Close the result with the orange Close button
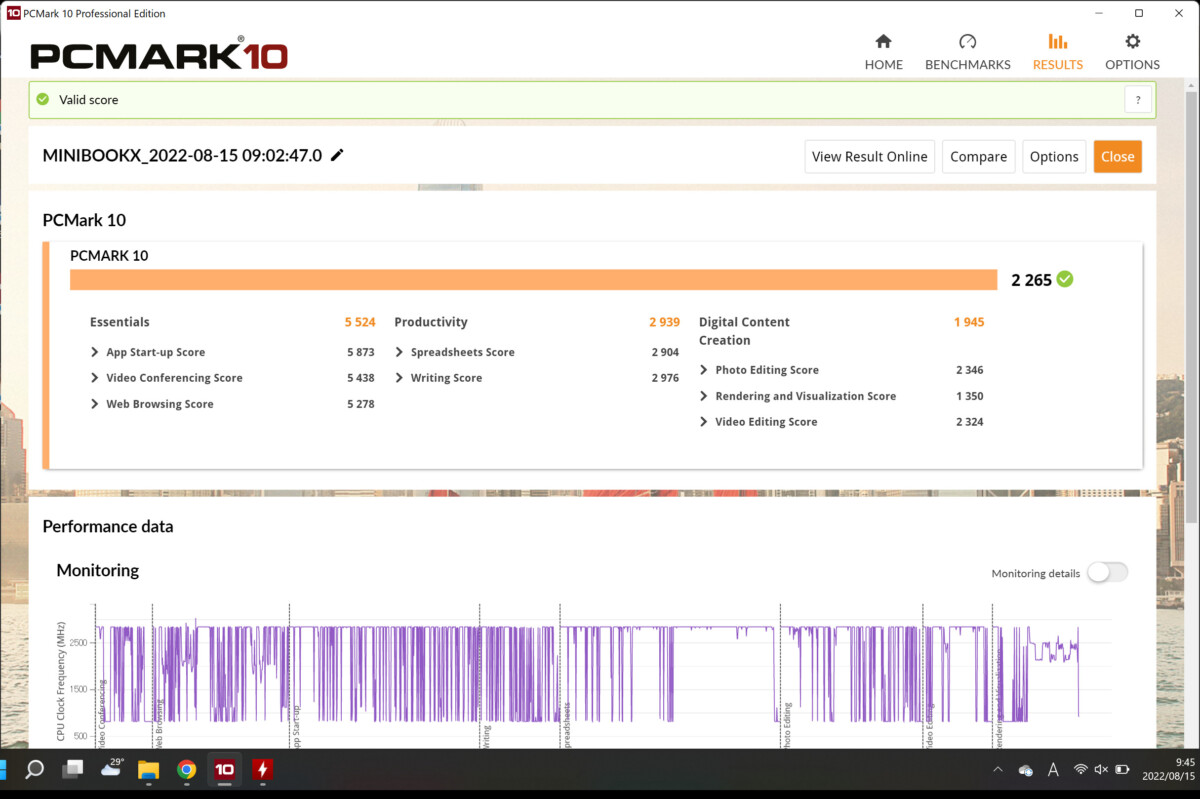 pos(1118,156)
